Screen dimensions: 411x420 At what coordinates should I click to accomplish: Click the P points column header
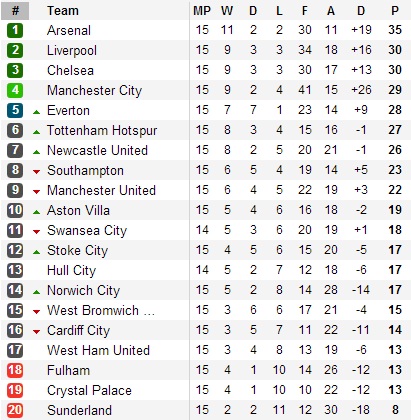pyautogui.click(x=395, y=11)
